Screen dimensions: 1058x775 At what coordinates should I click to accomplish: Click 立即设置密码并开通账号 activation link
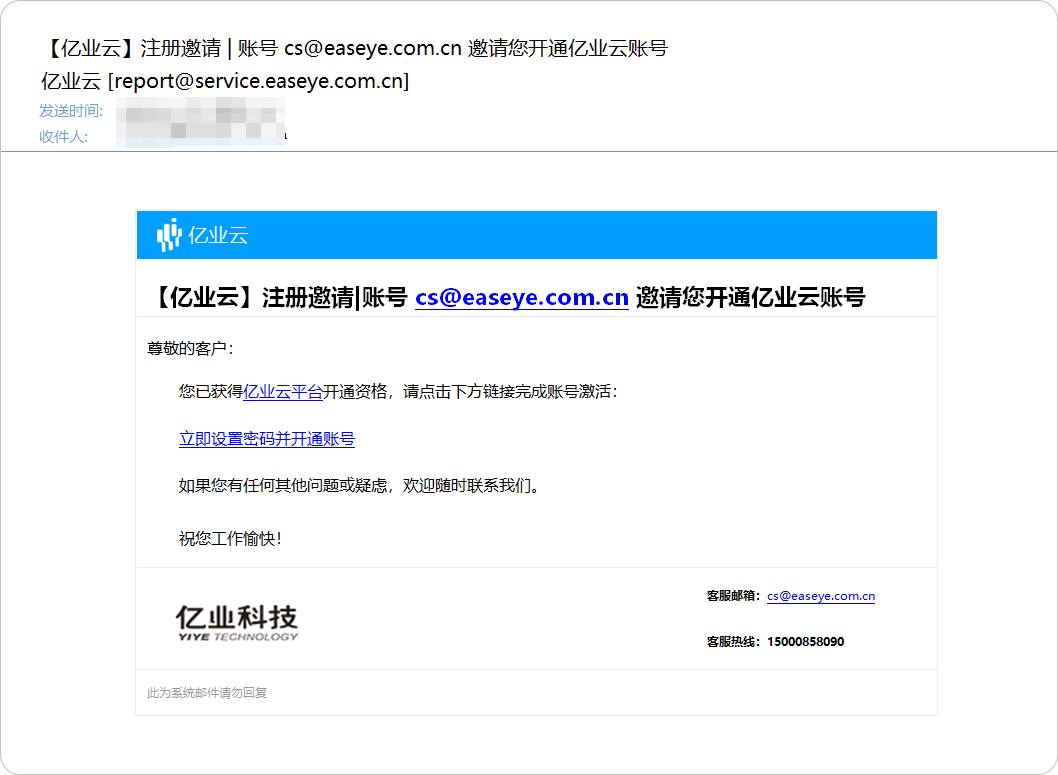tap(267, 439)
